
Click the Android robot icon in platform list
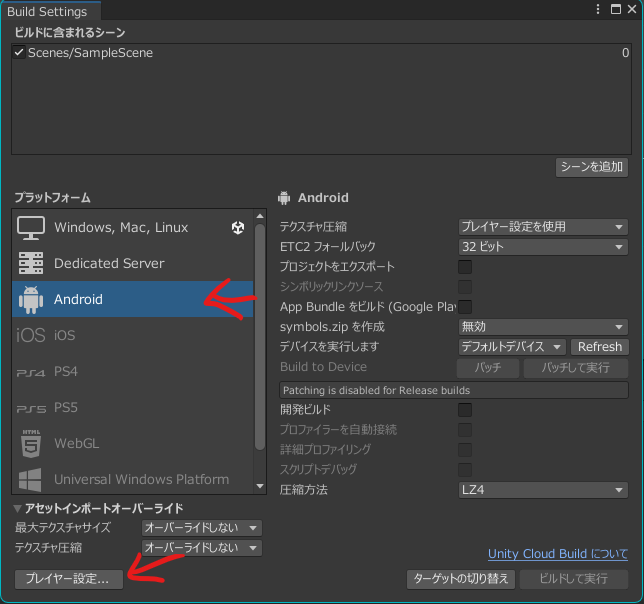pyautogui.click(x=31, y=300)
